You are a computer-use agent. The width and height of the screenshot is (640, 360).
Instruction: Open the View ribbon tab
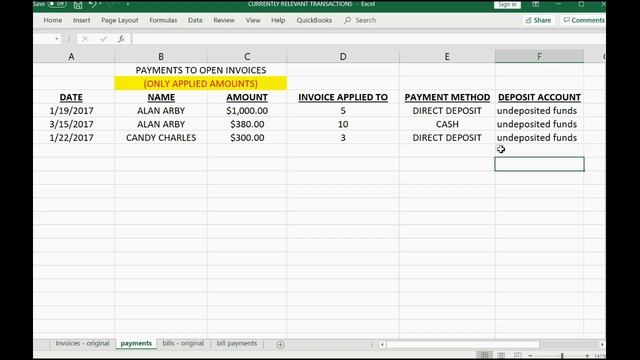tap(253, 20)
